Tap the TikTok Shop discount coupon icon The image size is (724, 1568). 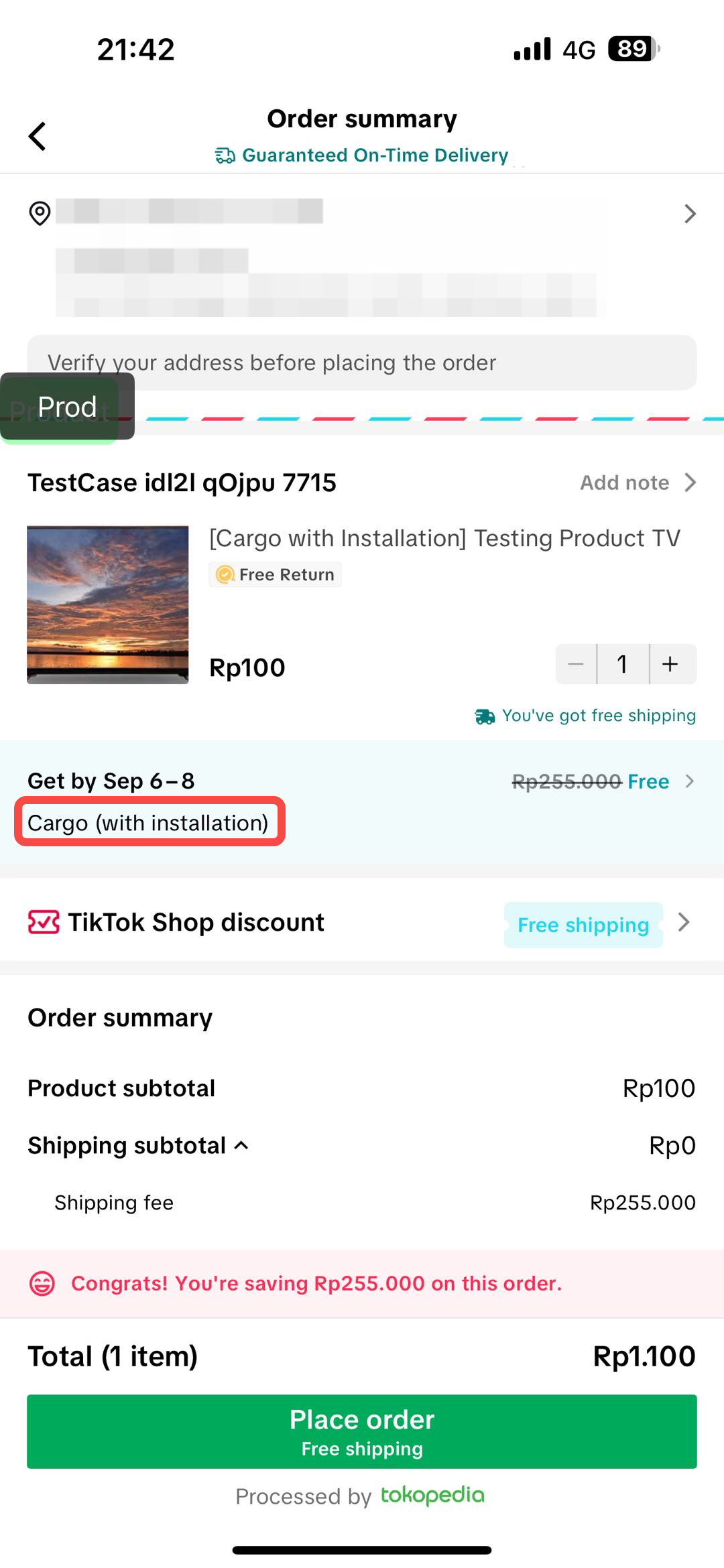[x=44, y=922]
